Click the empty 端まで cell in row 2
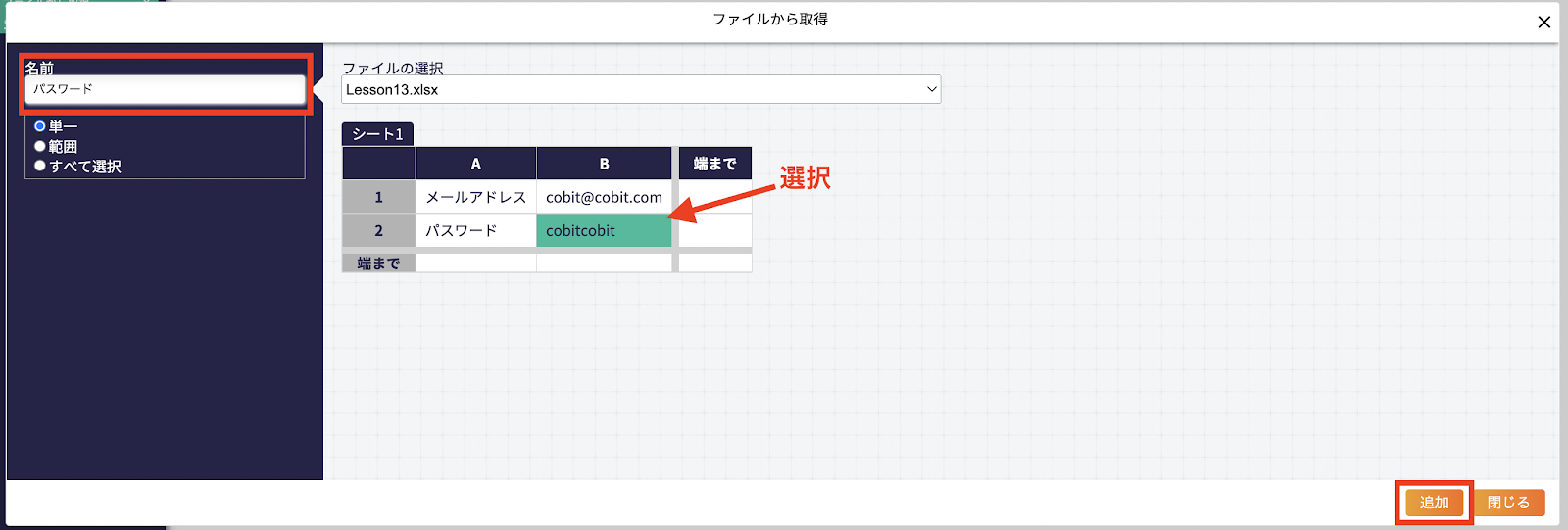 (715, 230)
